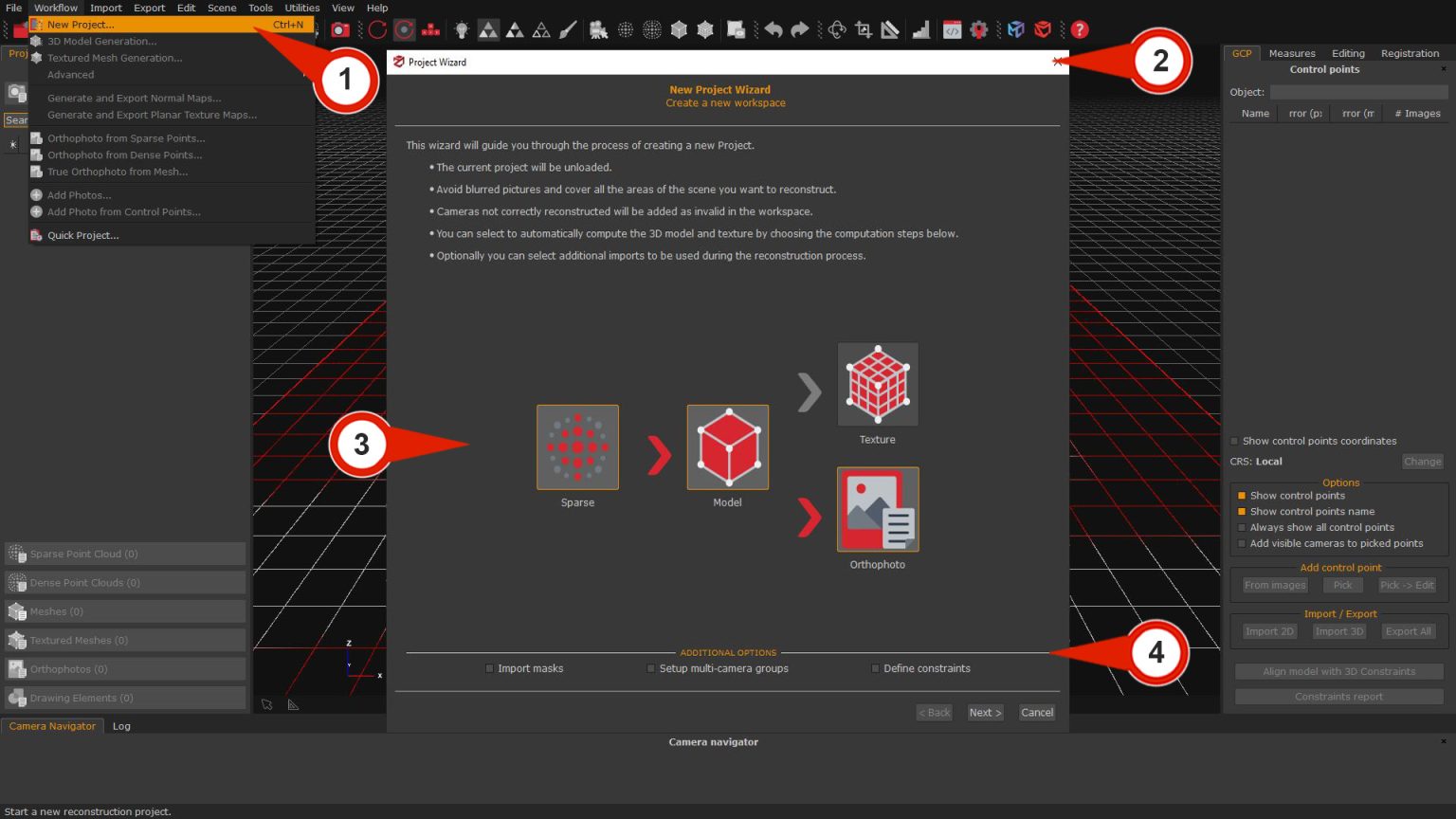The image size is (1456, 819).
Task: Choose Quick Project from the Workflow menu
Action: 83,235
